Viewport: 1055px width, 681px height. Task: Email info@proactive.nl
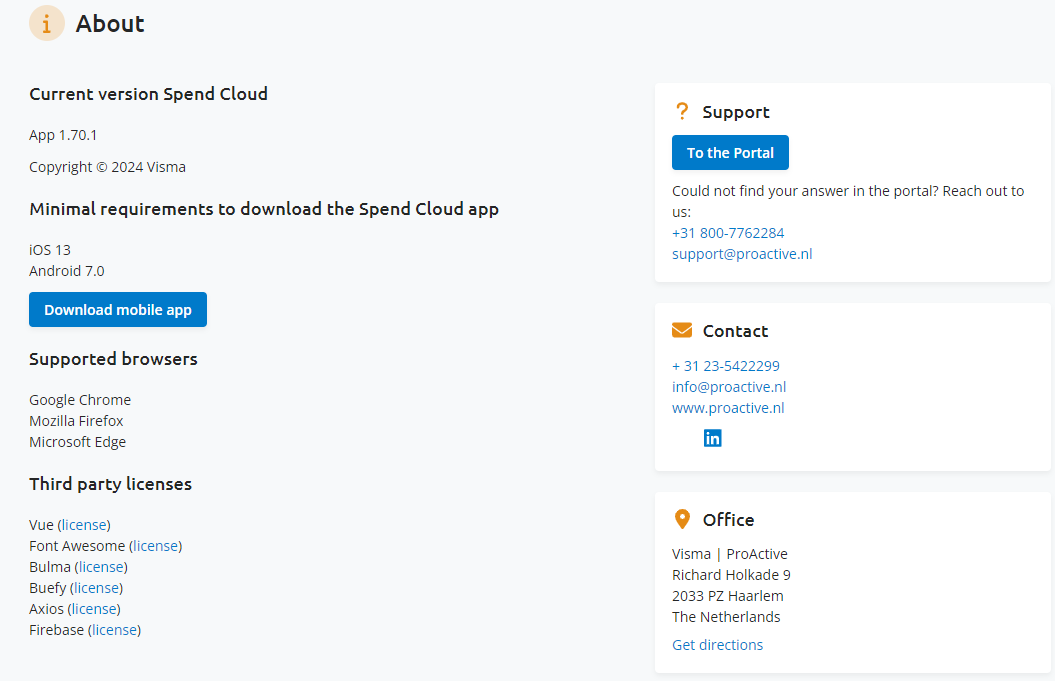(x=729, y=387)
